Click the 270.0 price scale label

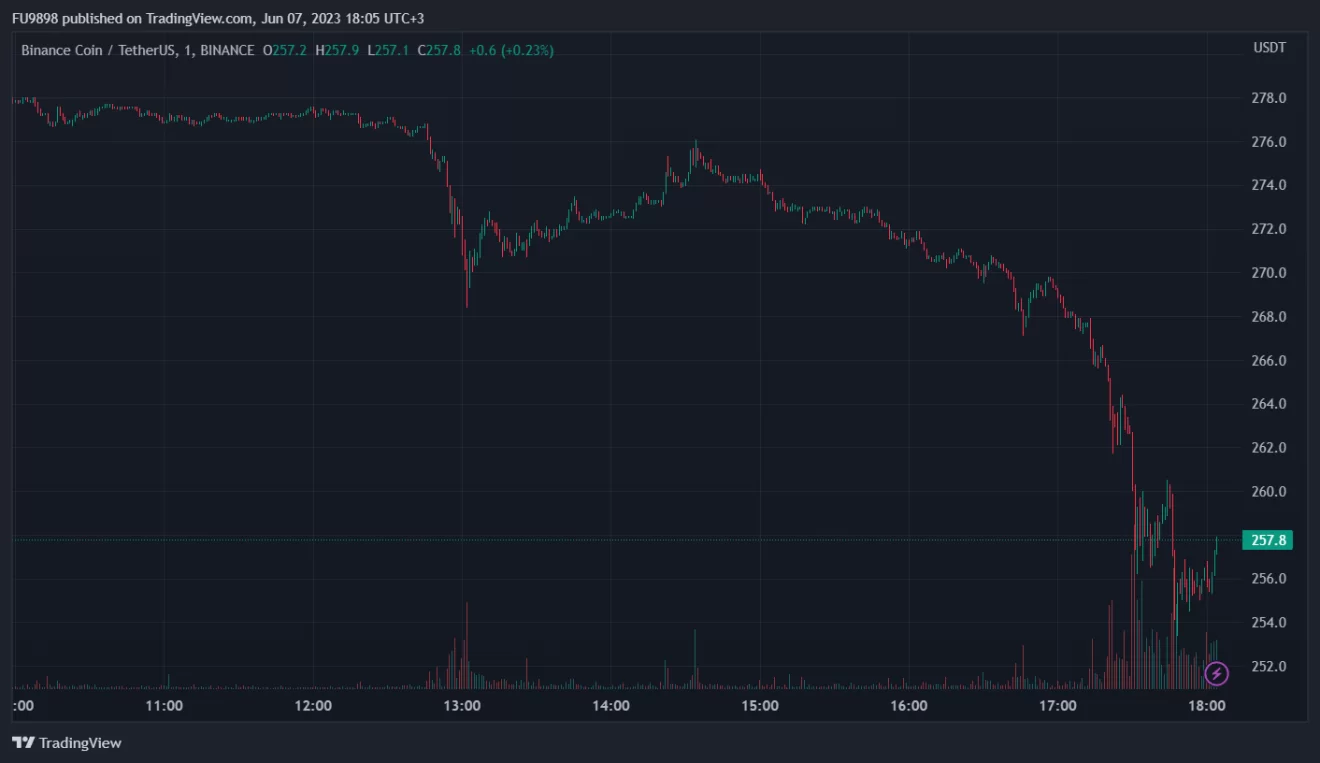pos(1269,273)
